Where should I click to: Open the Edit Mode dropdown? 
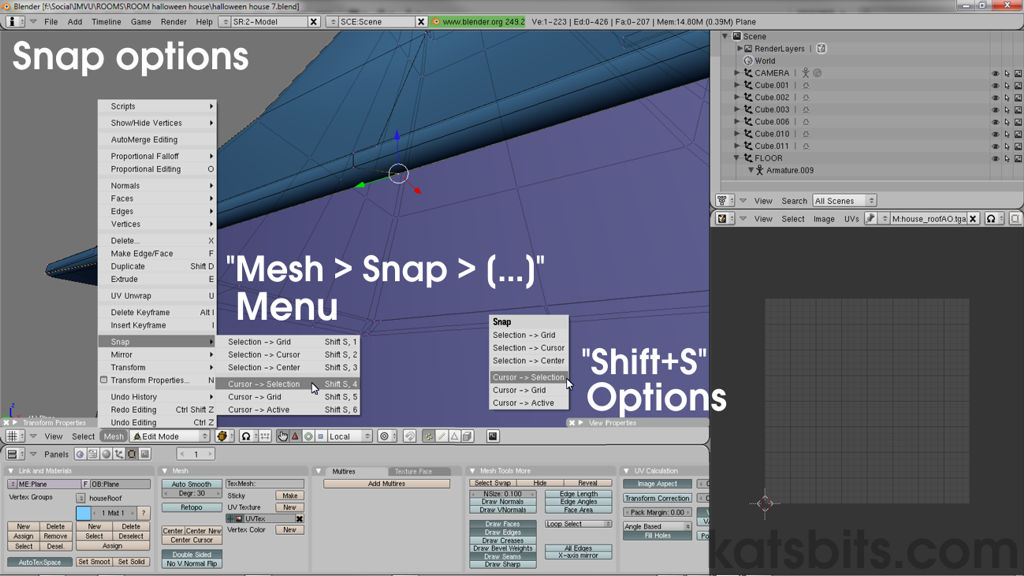tap(170, 436)
